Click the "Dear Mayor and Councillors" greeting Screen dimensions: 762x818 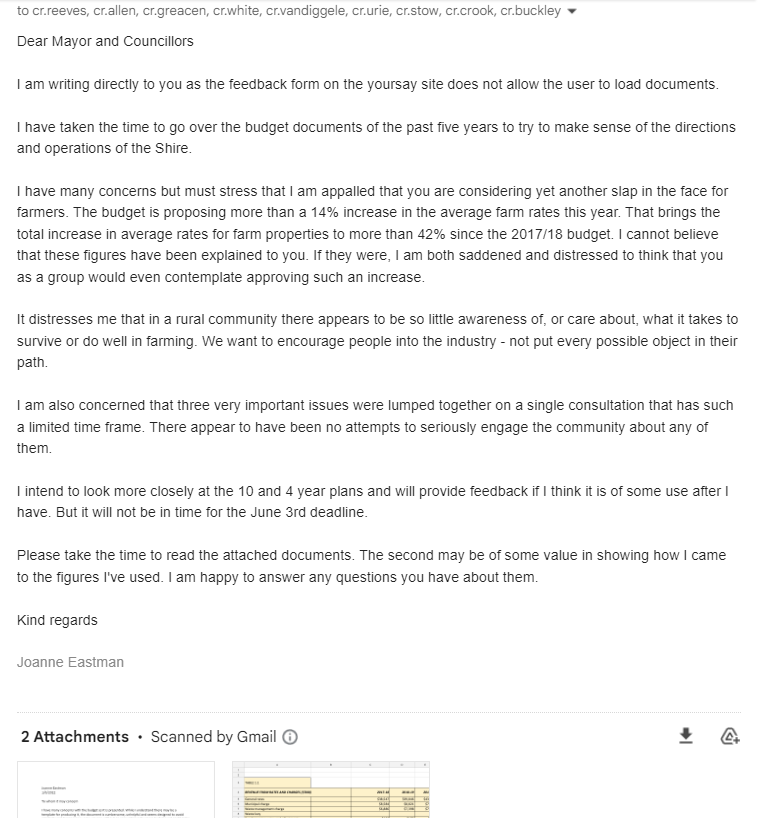(x=105, y=41)
